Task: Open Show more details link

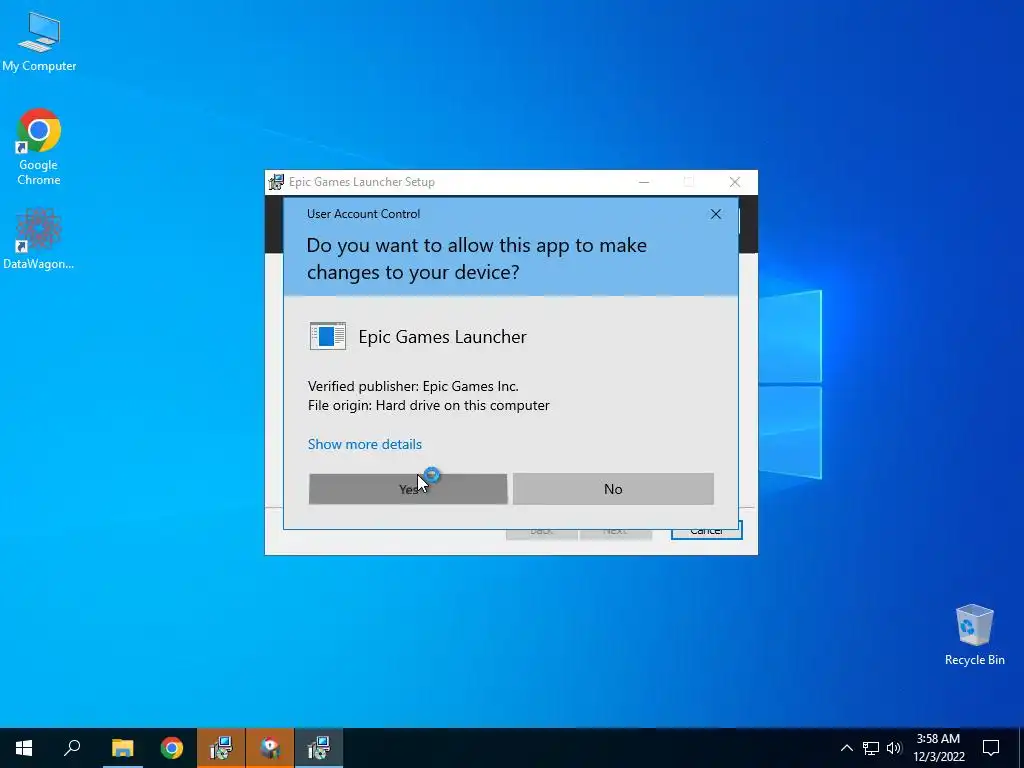Action: (x=364, y=444)
